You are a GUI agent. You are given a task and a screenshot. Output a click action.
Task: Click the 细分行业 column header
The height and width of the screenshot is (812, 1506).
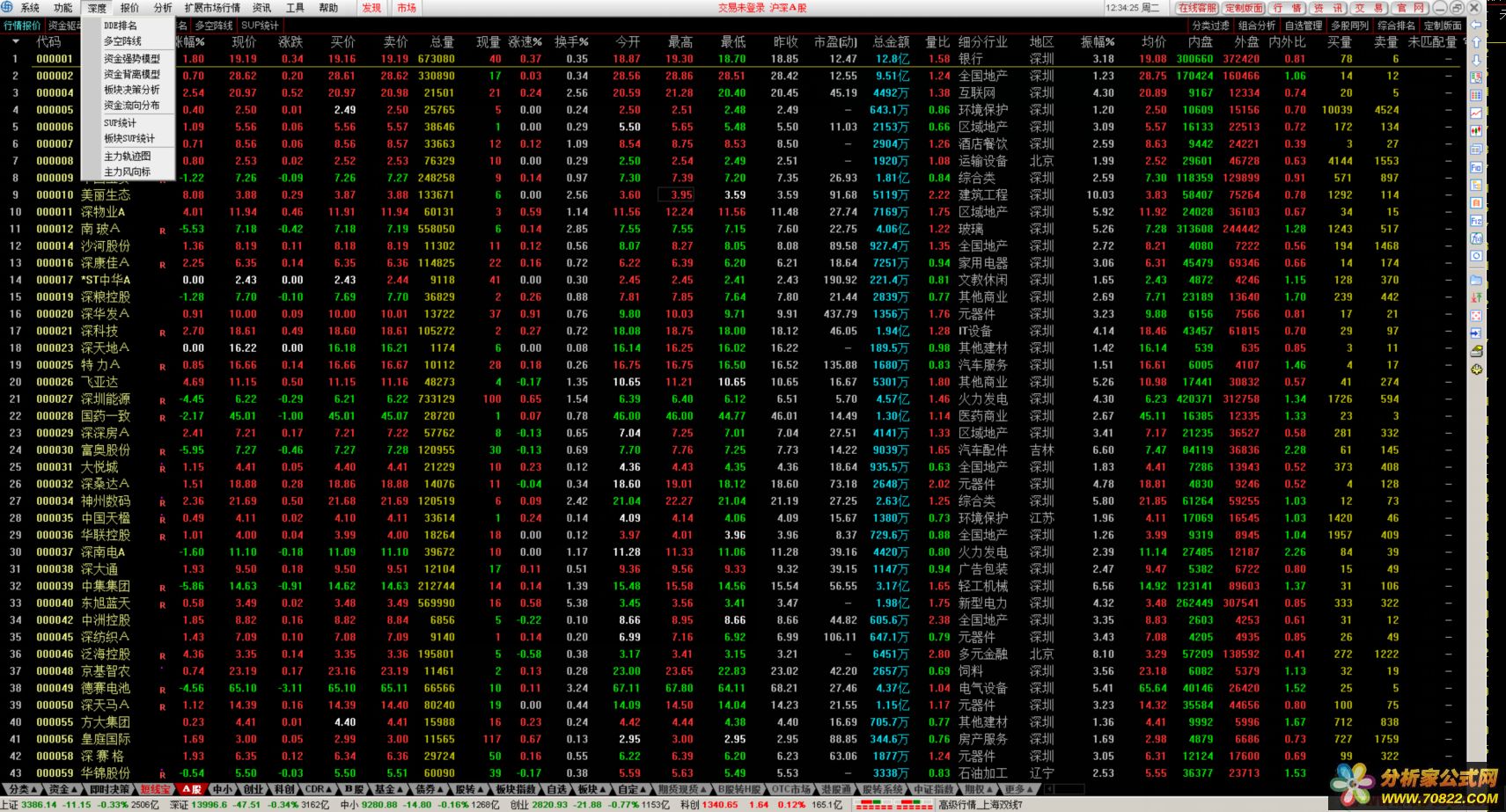pyautogui.click(x=982, y=41)
